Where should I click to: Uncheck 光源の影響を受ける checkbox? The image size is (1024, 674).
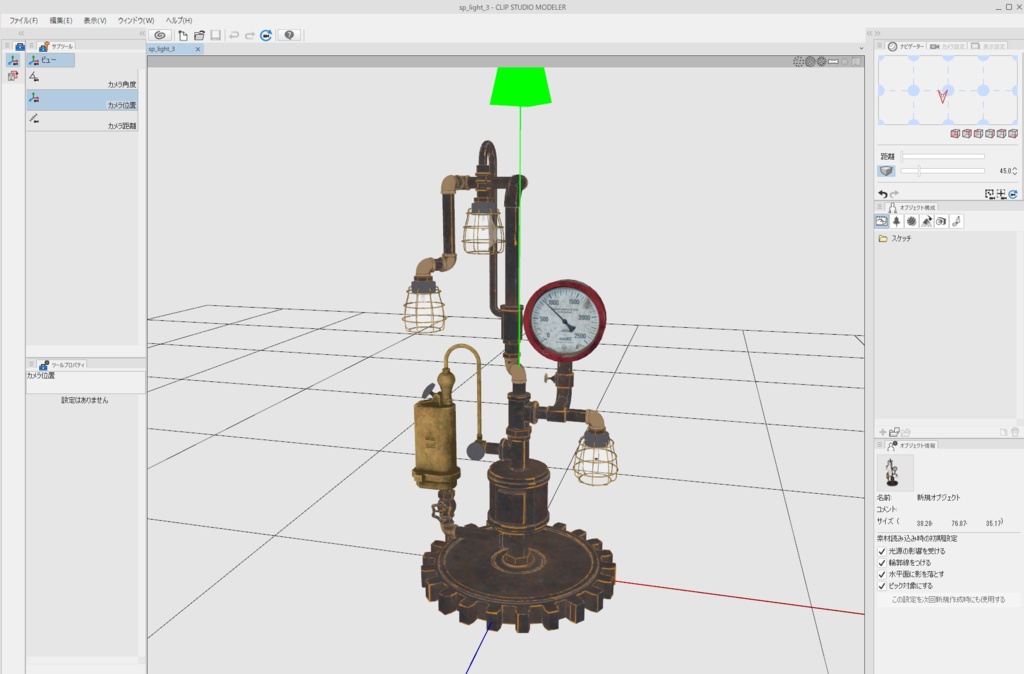(x=883, y=551)
